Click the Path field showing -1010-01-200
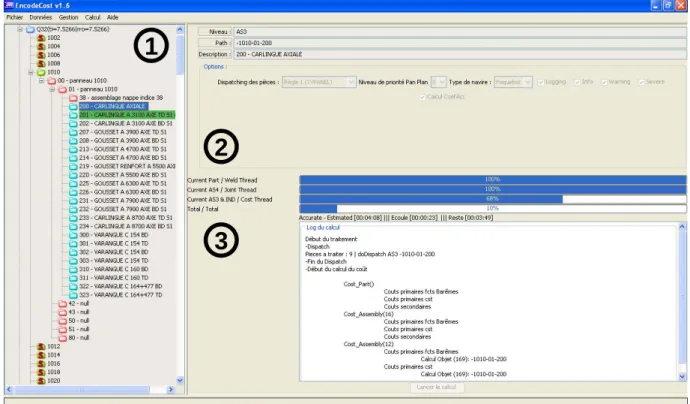 point(460,43)
